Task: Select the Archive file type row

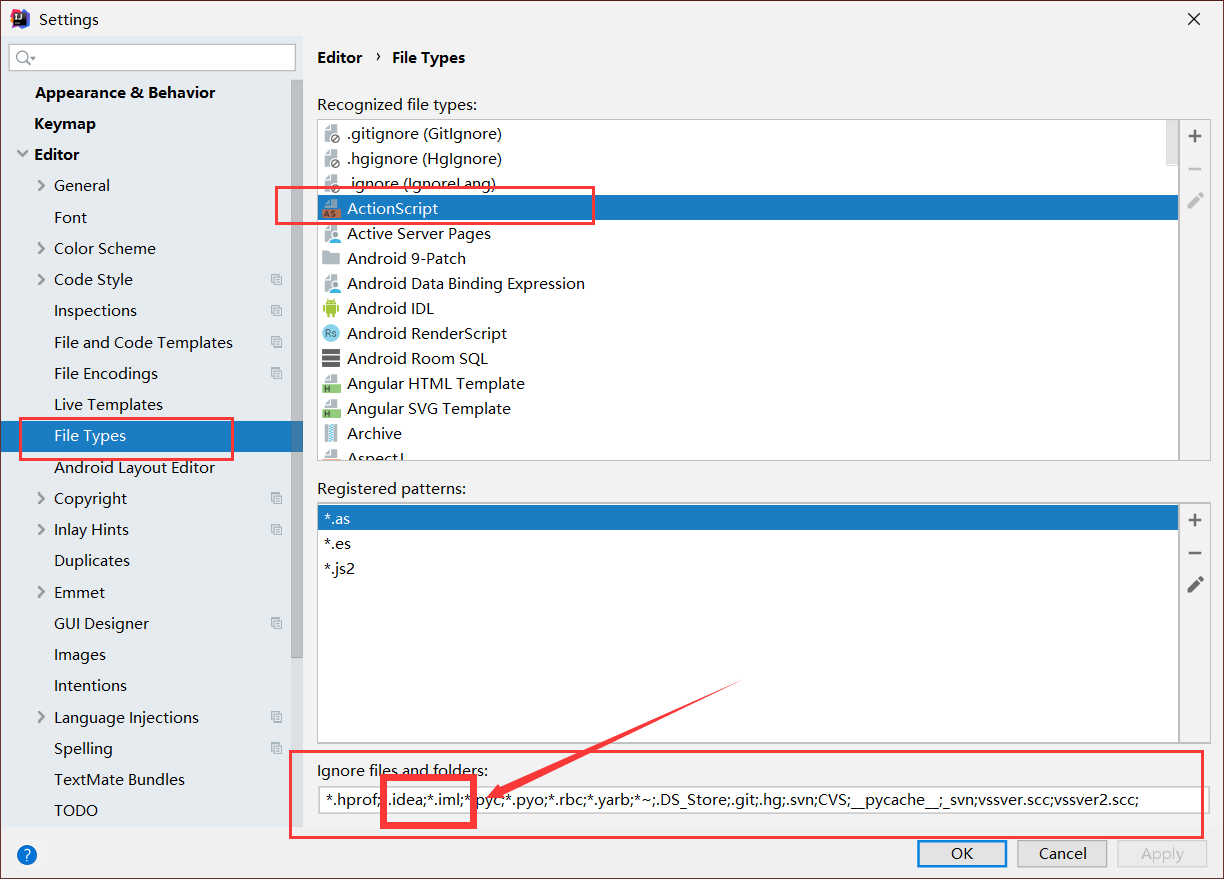Action: [x=748, y=434]
